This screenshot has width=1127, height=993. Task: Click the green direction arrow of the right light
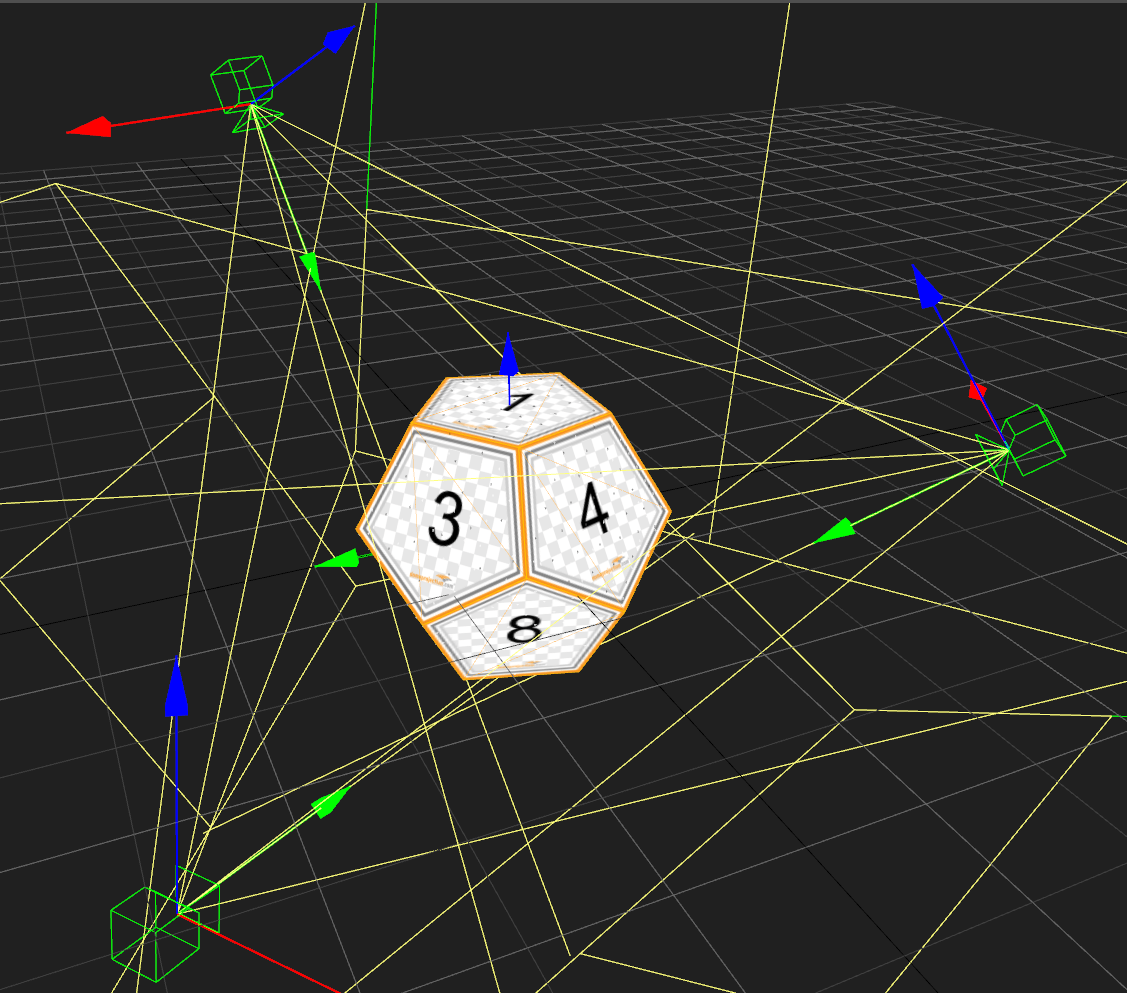834,532
